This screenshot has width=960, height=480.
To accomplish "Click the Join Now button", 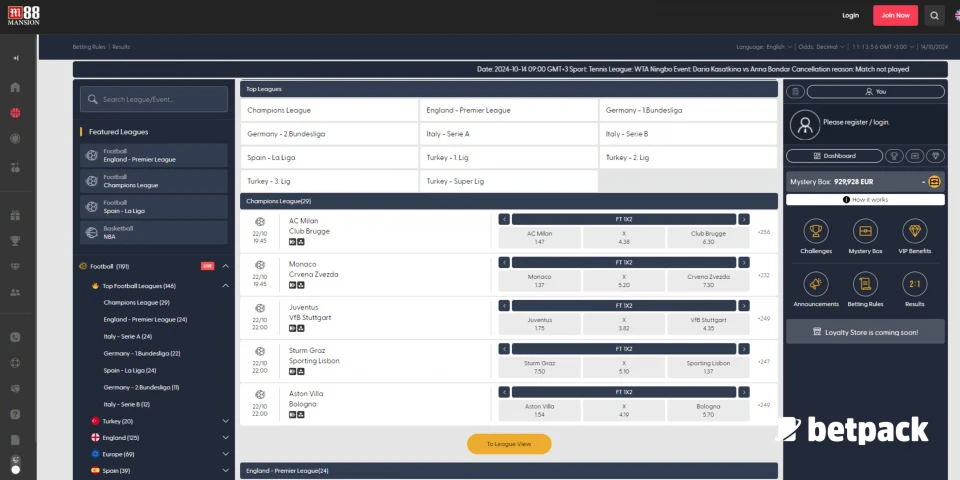I will click(895, 15).
